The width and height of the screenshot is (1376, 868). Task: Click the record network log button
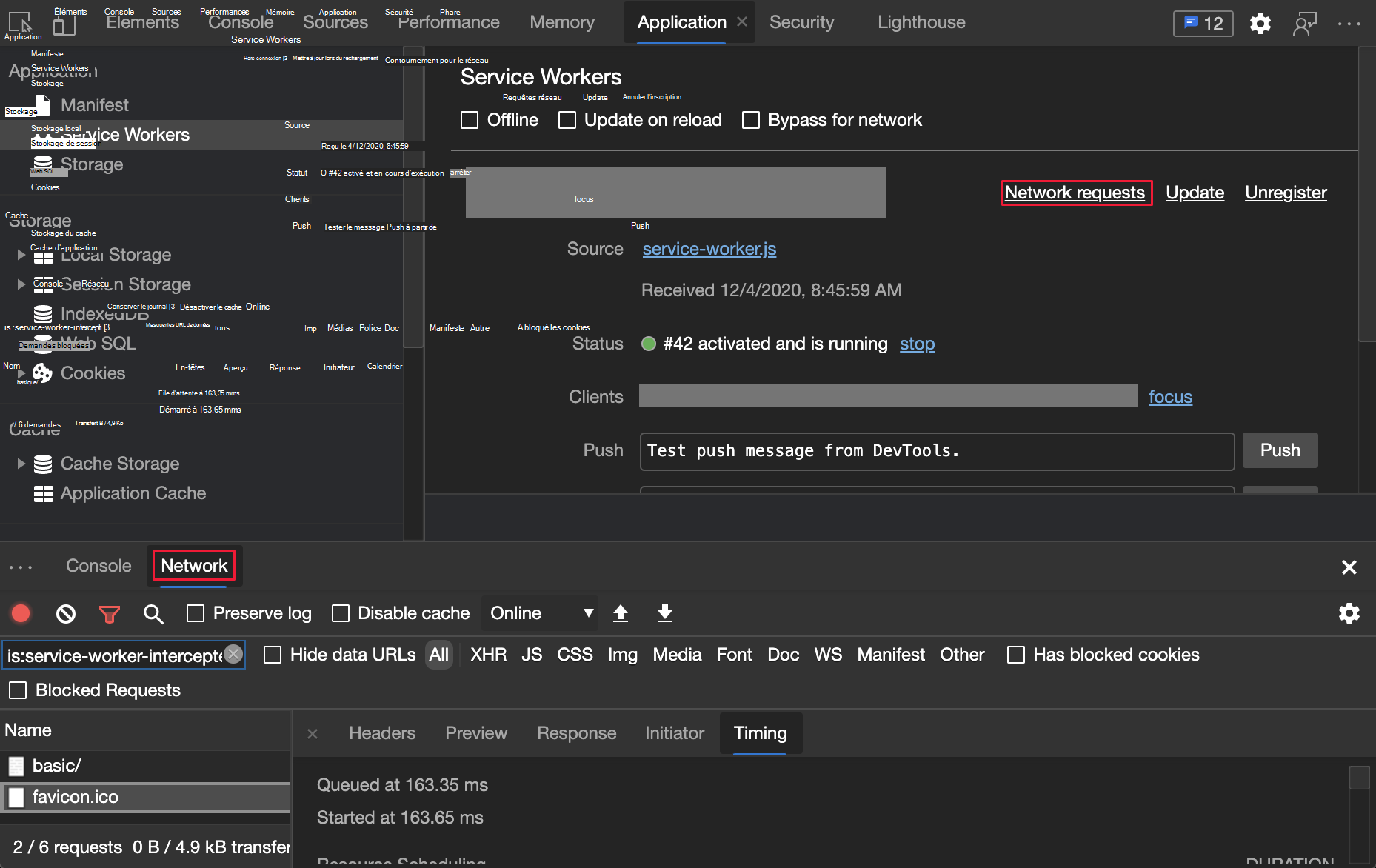21,613
